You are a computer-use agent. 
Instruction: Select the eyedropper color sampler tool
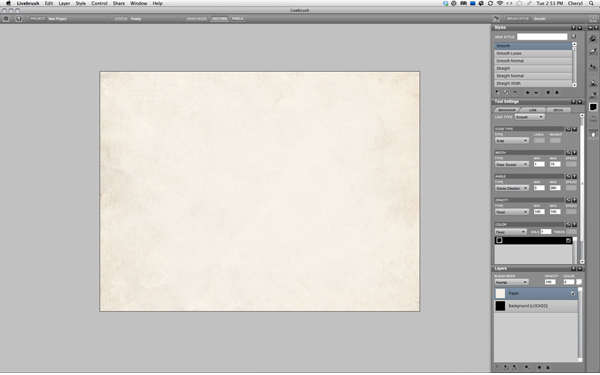pos(593,95)
